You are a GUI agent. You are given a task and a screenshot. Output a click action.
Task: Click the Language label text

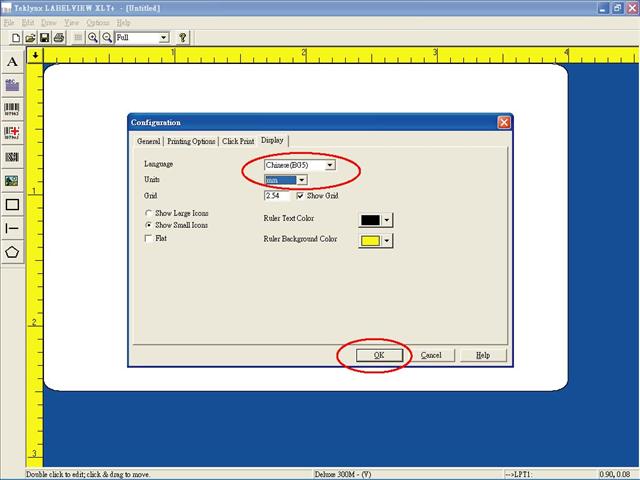click(x=158, y=164)
